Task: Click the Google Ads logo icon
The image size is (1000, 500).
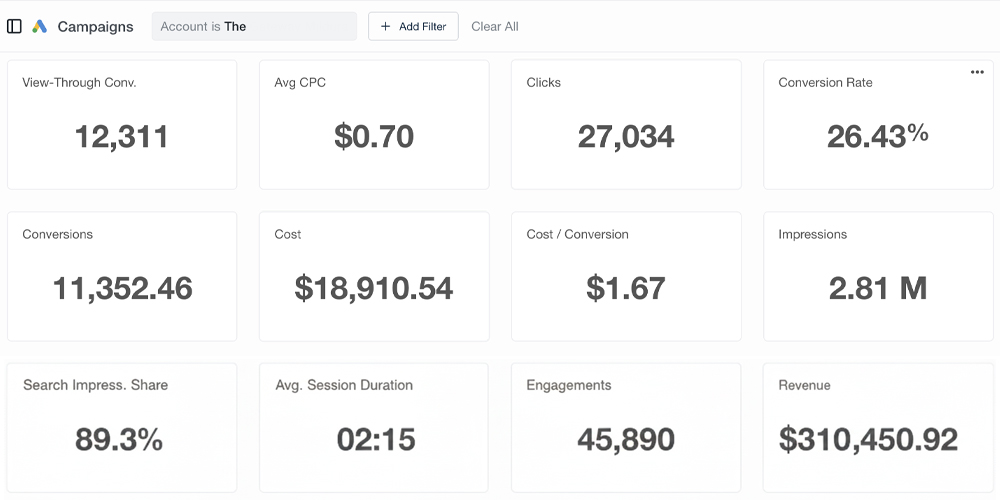Action: [40, 27]
